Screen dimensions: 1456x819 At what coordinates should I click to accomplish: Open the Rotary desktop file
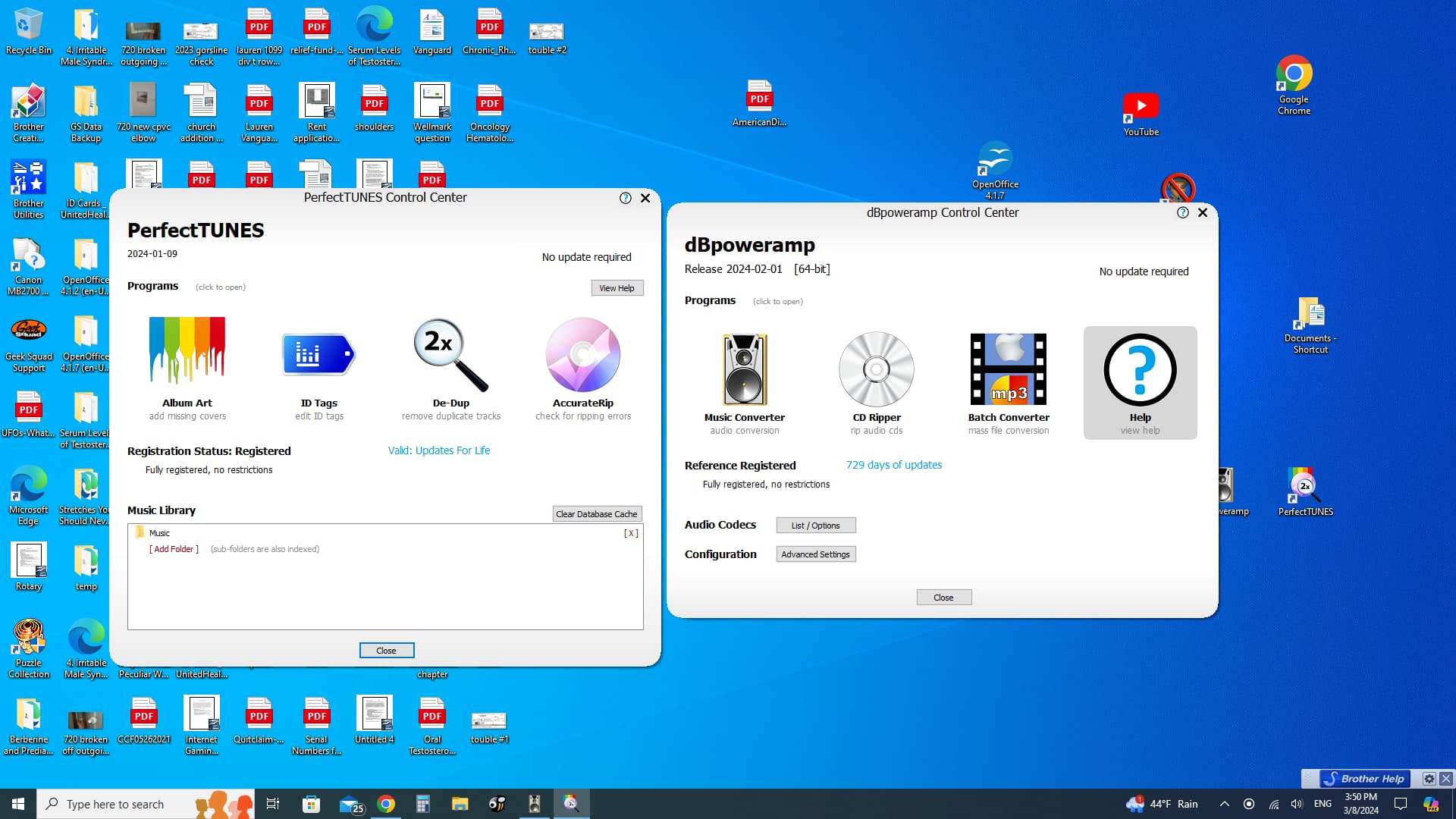(x=28, y=567)
